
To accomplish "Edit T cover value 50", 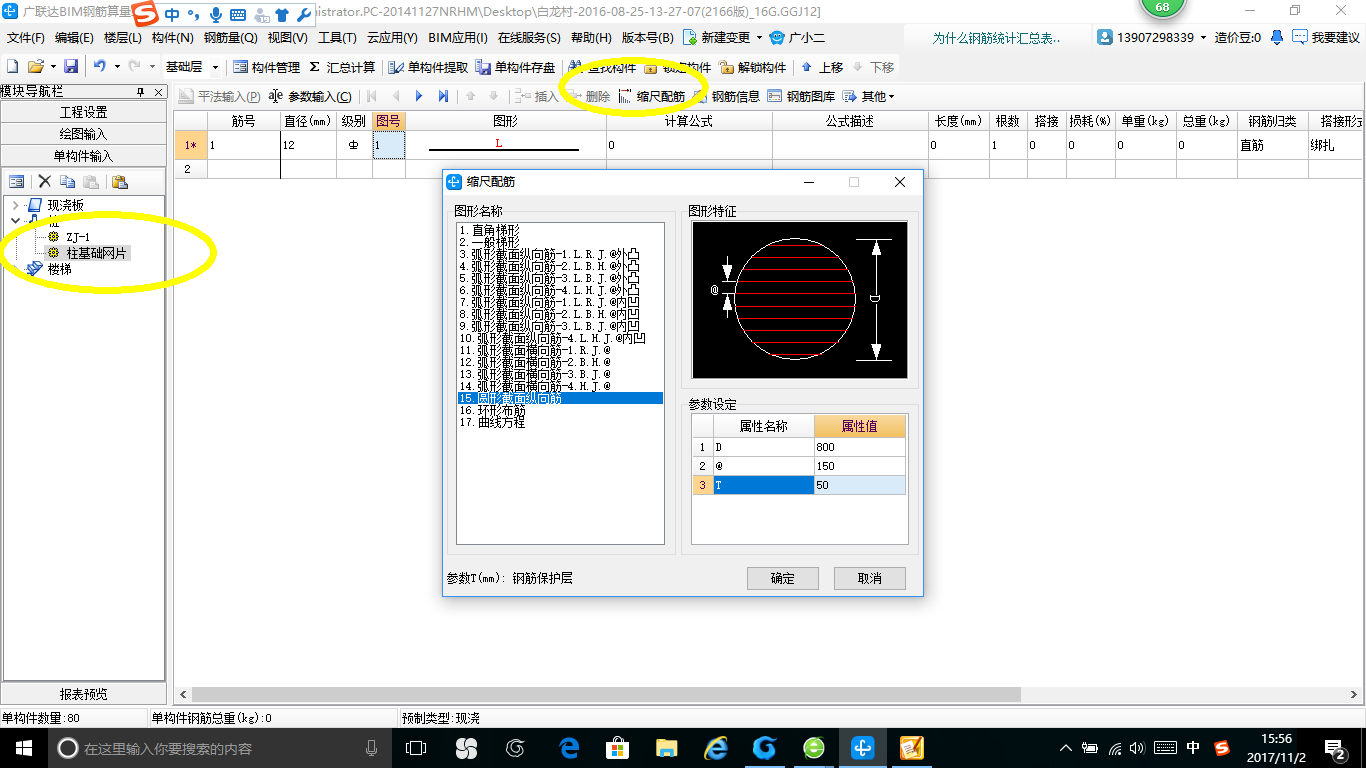I will point(860,485).
